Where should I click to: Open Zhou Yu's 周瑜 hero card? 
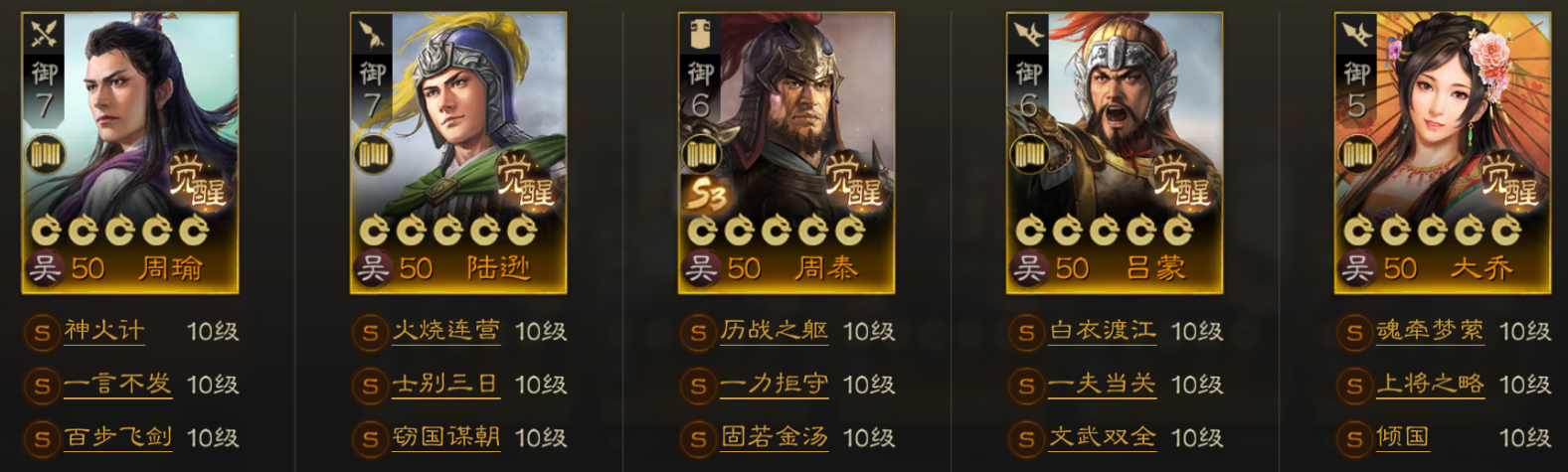pyautogui.click(x=130, y=152)
